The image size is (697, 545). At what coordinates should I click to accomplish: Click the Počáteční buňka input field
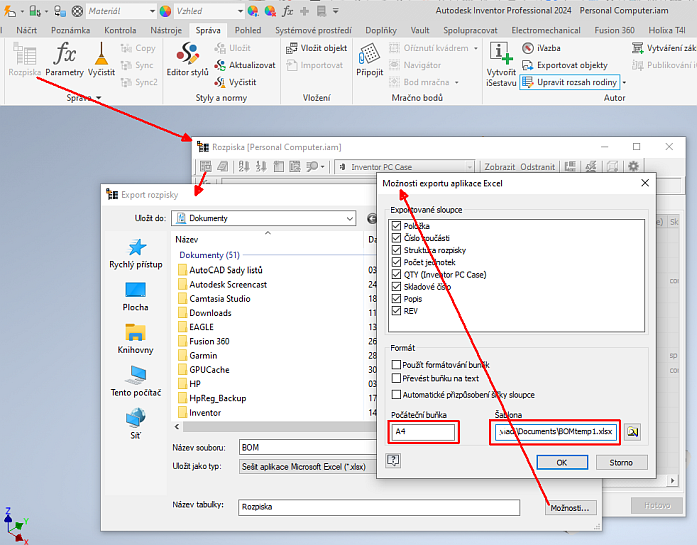424,433
